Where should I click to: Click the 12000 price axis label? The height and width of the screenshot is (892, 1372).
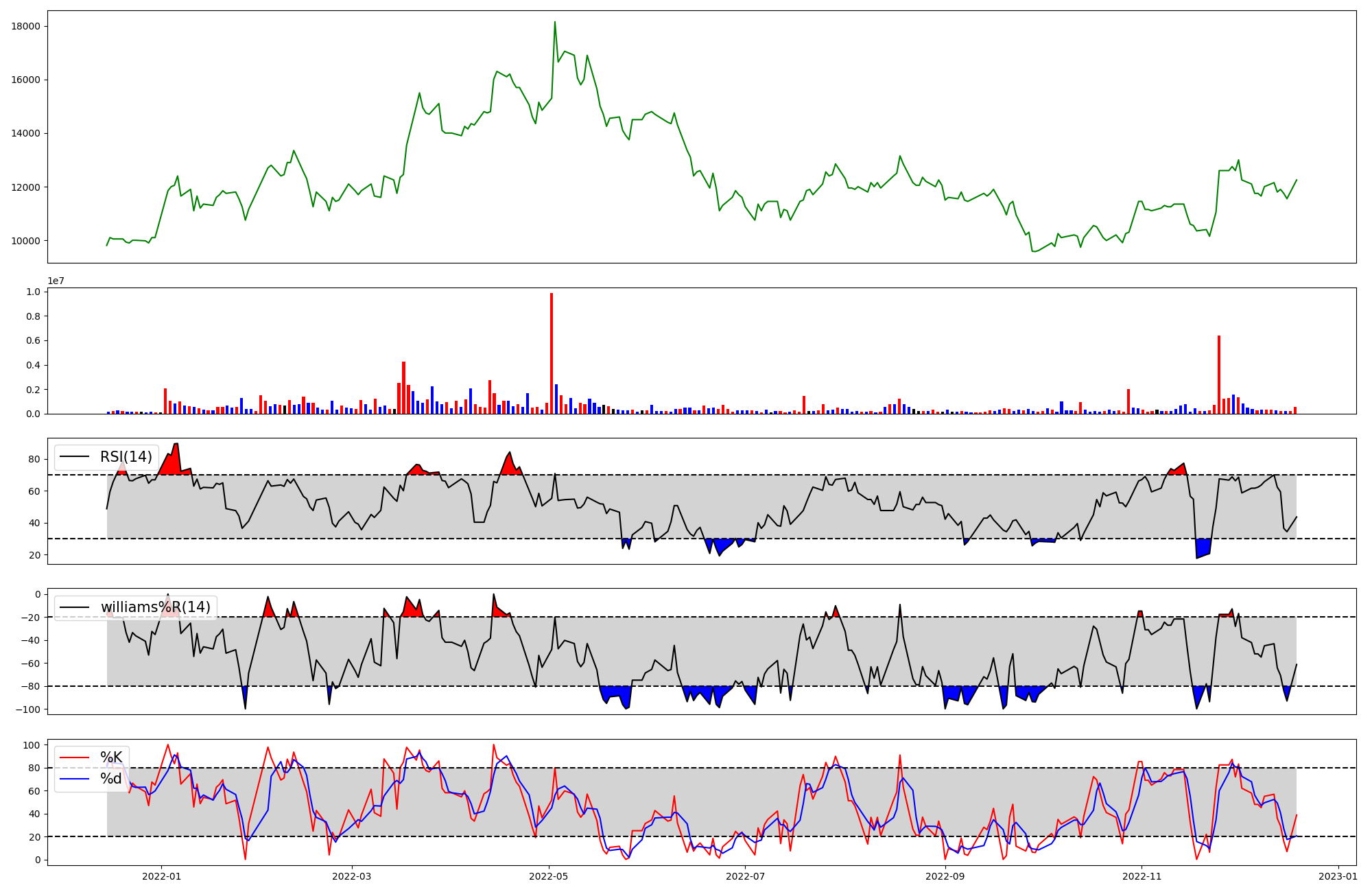pyautogui.click(x=25, y=187)
